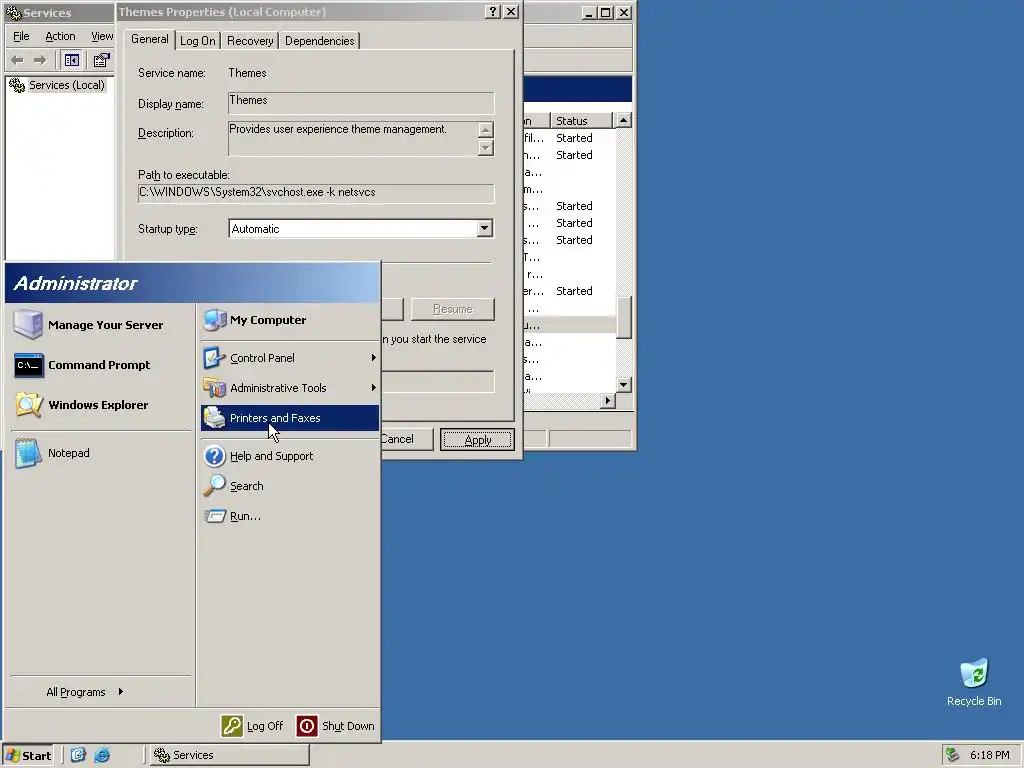Launch Command Prompt from Start menu
The width and height of the screenshot is (1024, 768).
(x=100, y=365)
